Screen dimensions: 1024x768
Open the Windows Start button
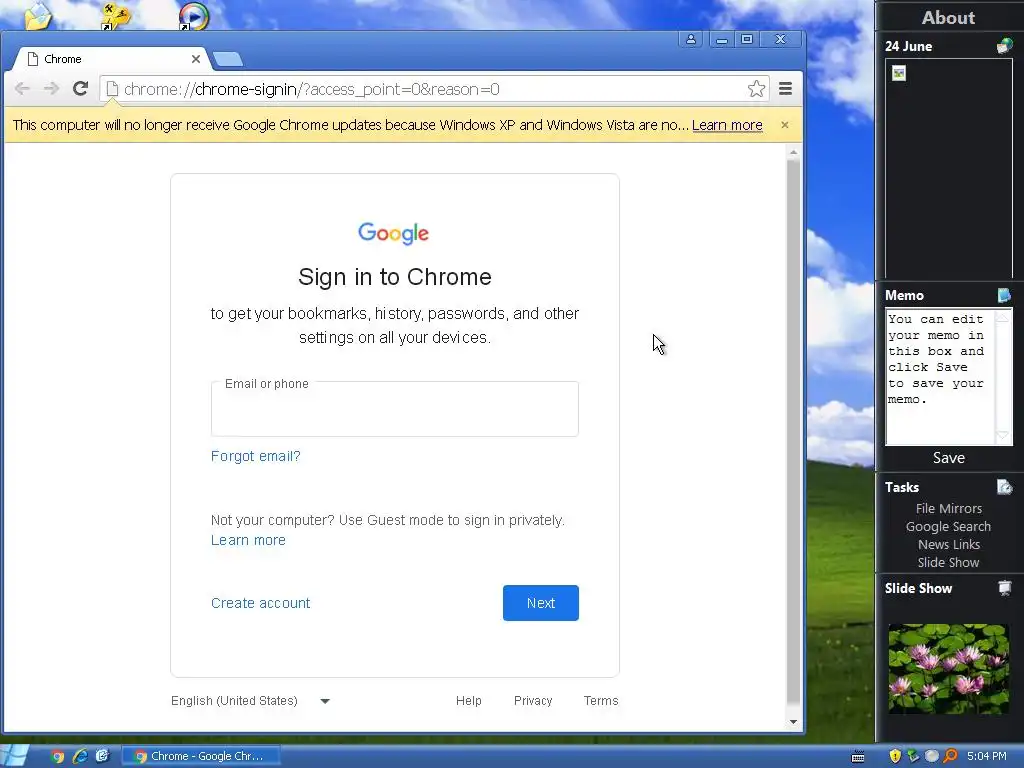14,756
